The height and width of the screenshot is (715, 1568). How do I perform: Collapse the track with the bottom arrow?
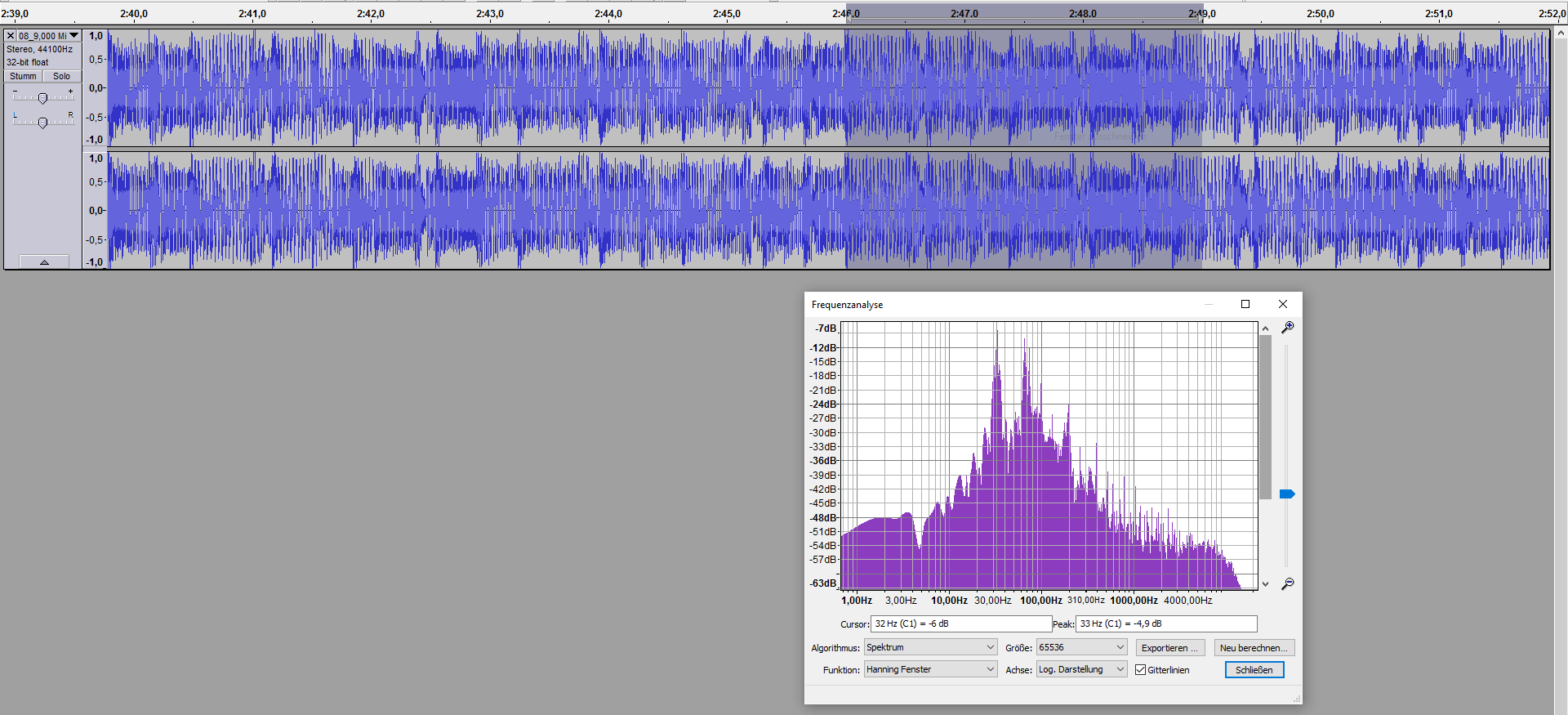click(44, 262)
